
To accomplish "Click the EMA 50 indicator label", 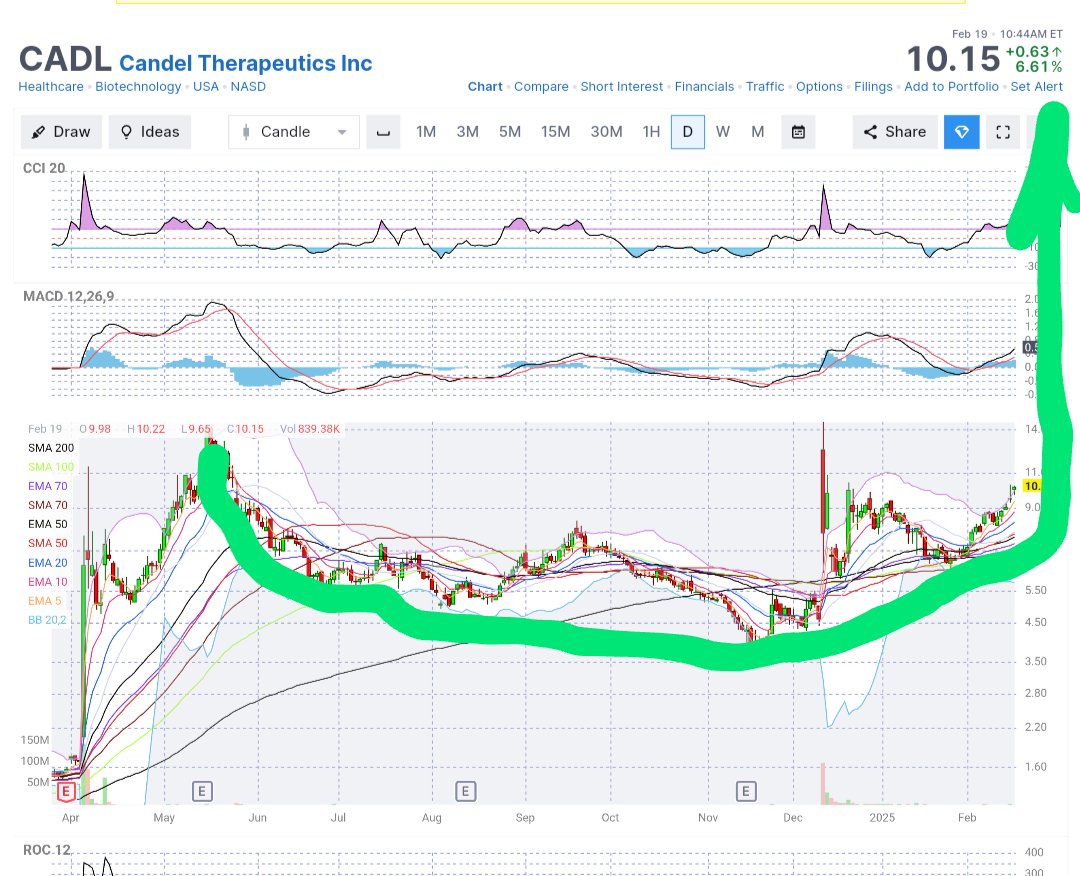I will tap(48, 524).
